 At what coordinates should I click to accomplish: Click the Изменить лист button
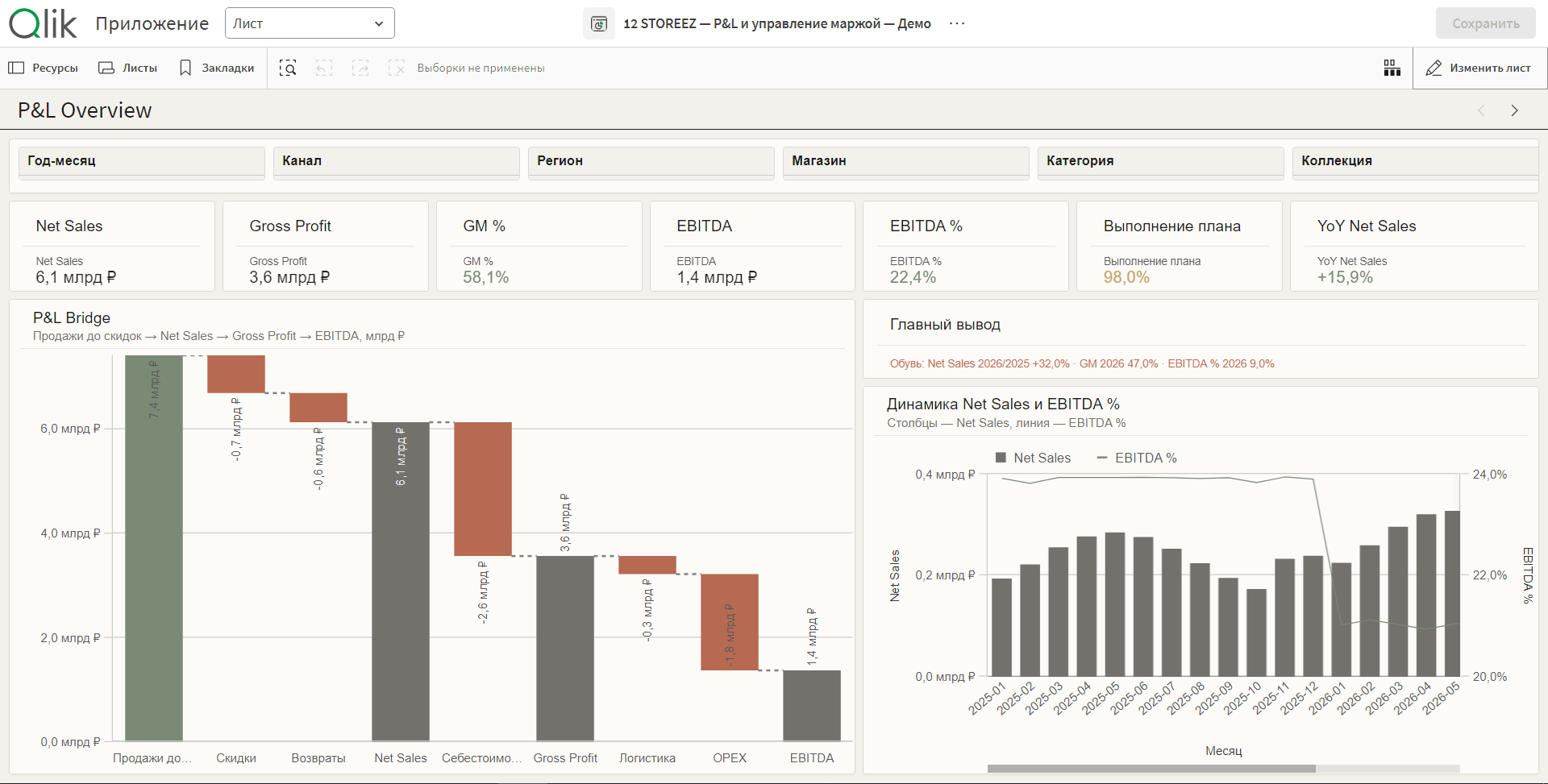pos(1479,68)
